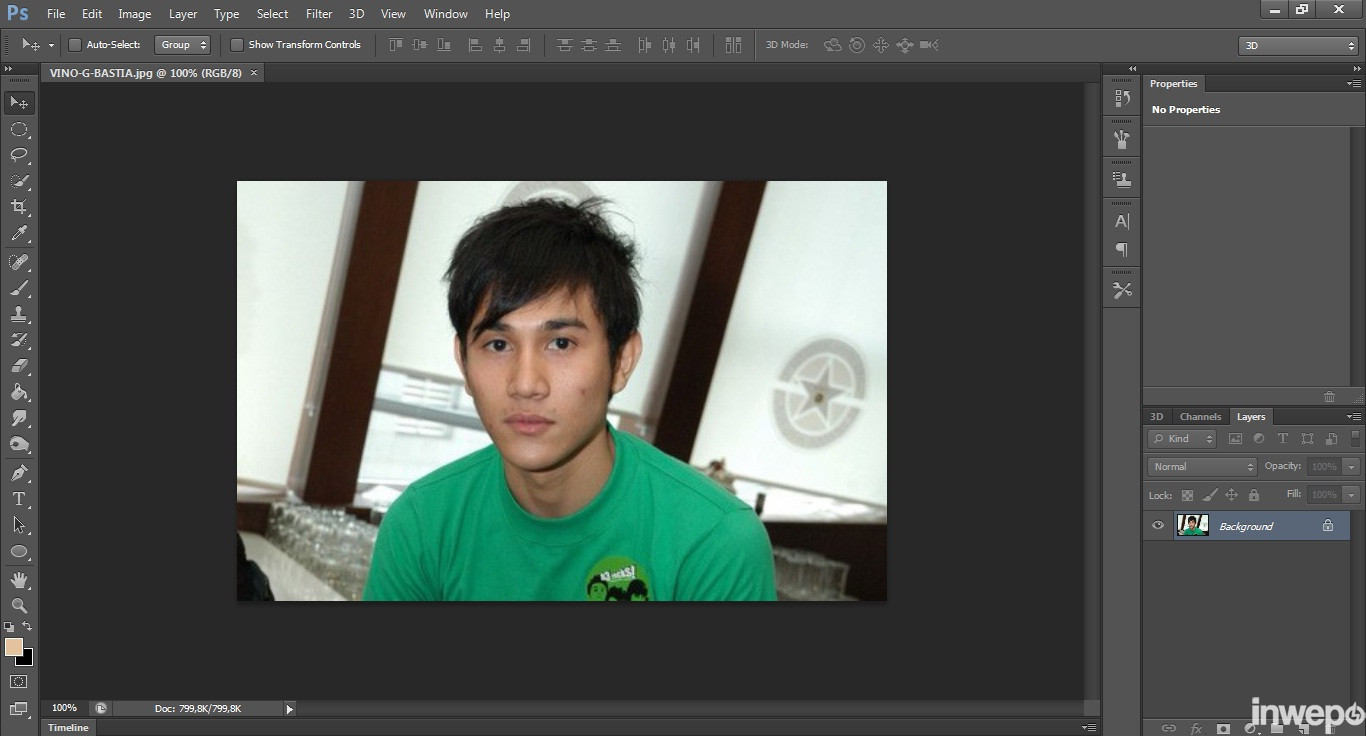Select the Hand tool
Screen dimensions: 1366x736
[x=19, y=579]
